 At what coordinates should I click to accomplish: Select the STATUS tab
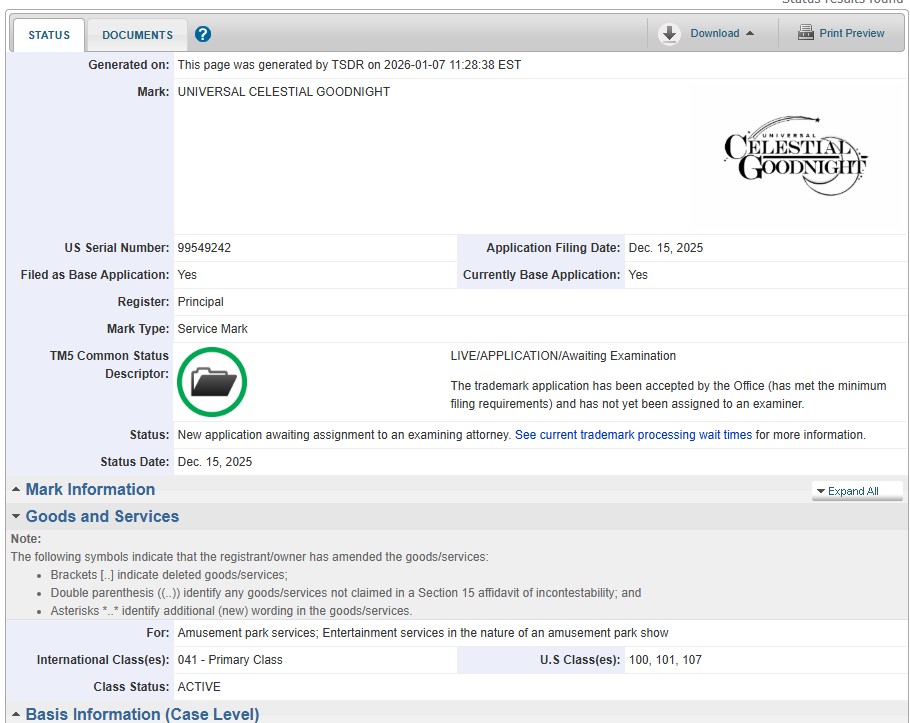(x=49, y=35)
